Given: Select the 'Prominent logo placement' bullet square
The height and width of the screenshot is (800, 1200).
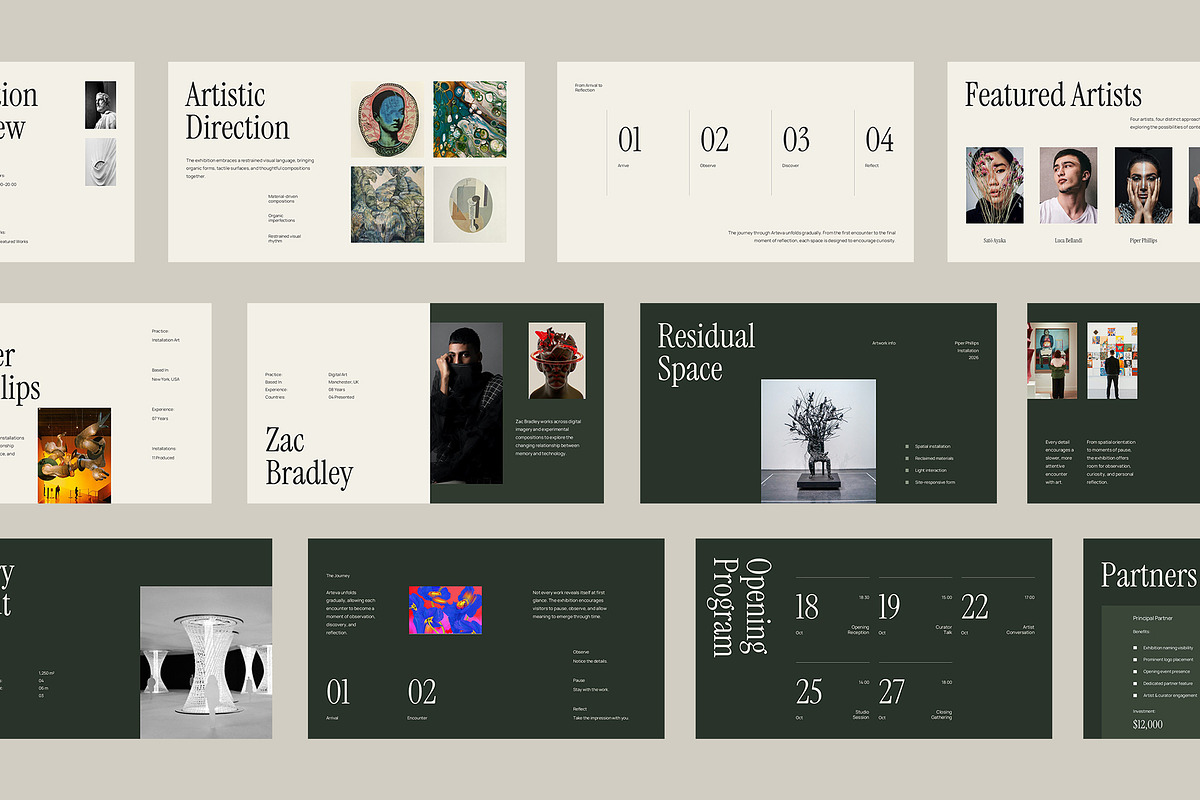Looking at the screenshot, I should (x=1135, y=660).
